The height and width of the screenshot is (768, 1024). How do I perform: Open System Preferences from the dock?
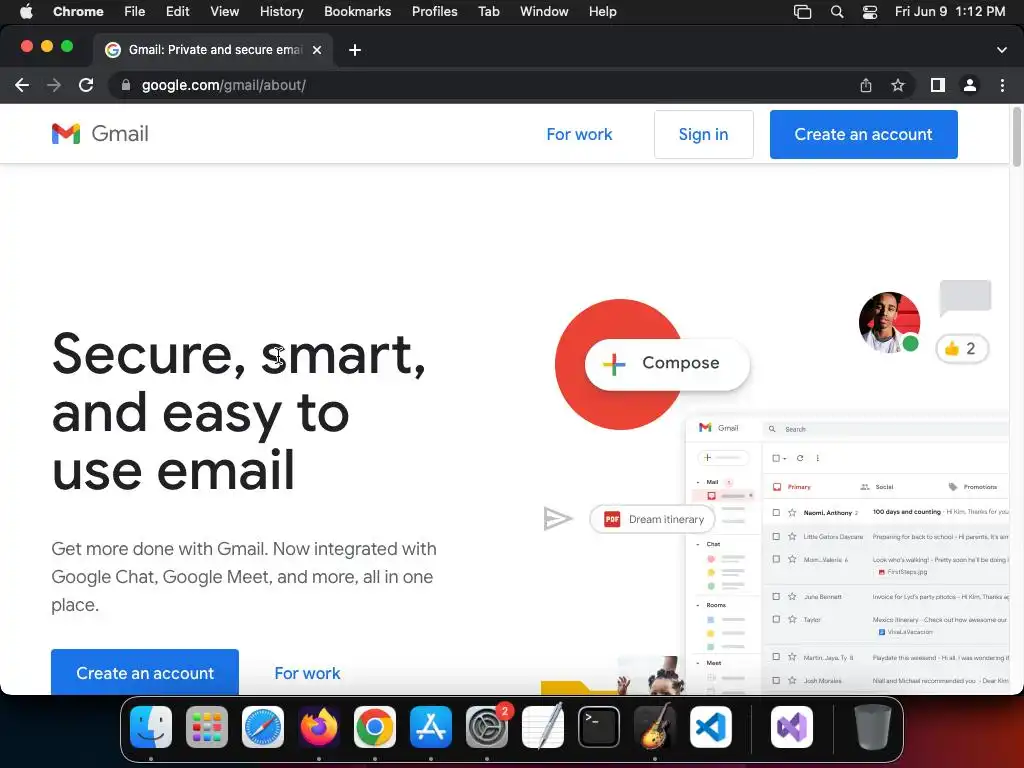[x=487, y=727]
